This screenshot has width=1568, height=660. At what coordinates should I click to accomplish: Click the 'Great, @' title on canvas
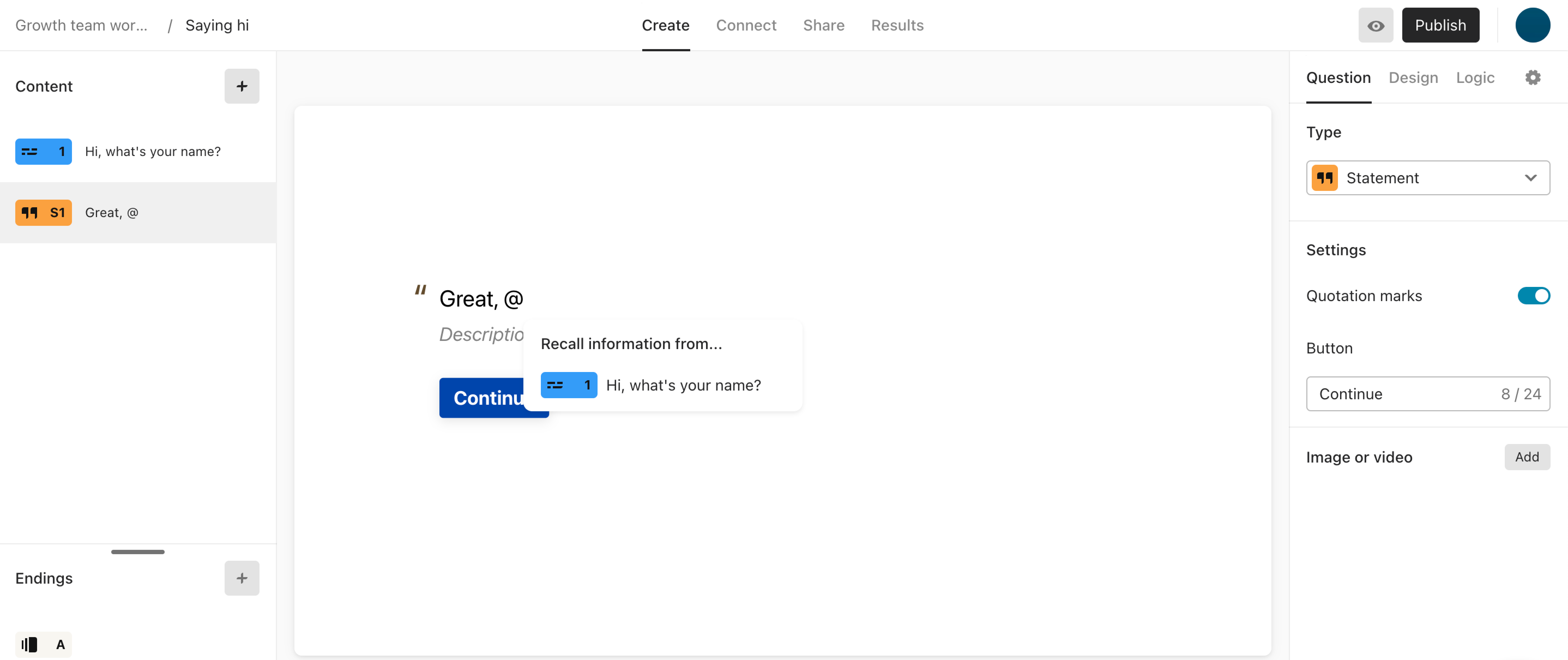481,298
